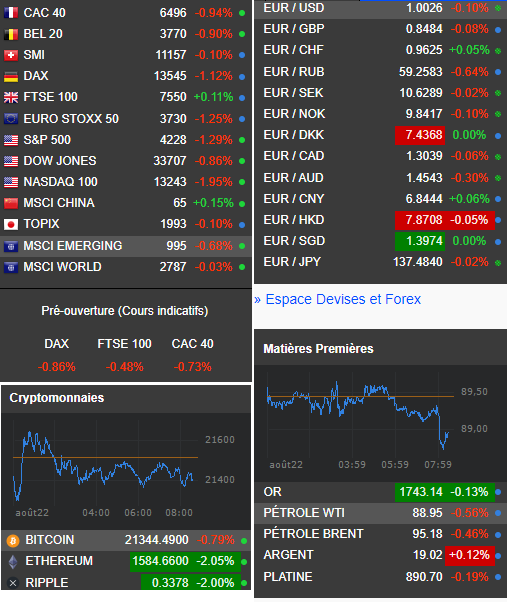Open the EURO STOXX 50 index quote
This screenshot has width=509, height=602.
71,119
